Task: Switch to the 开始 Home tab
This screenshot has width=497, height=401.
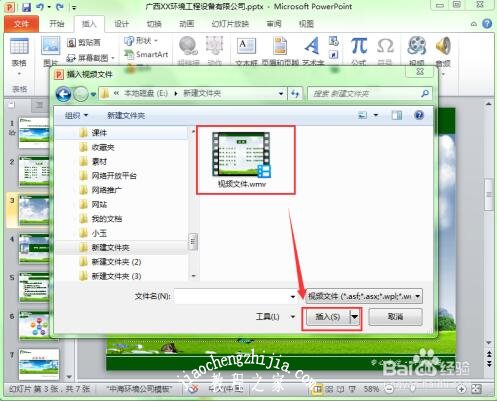Action: 57,24
